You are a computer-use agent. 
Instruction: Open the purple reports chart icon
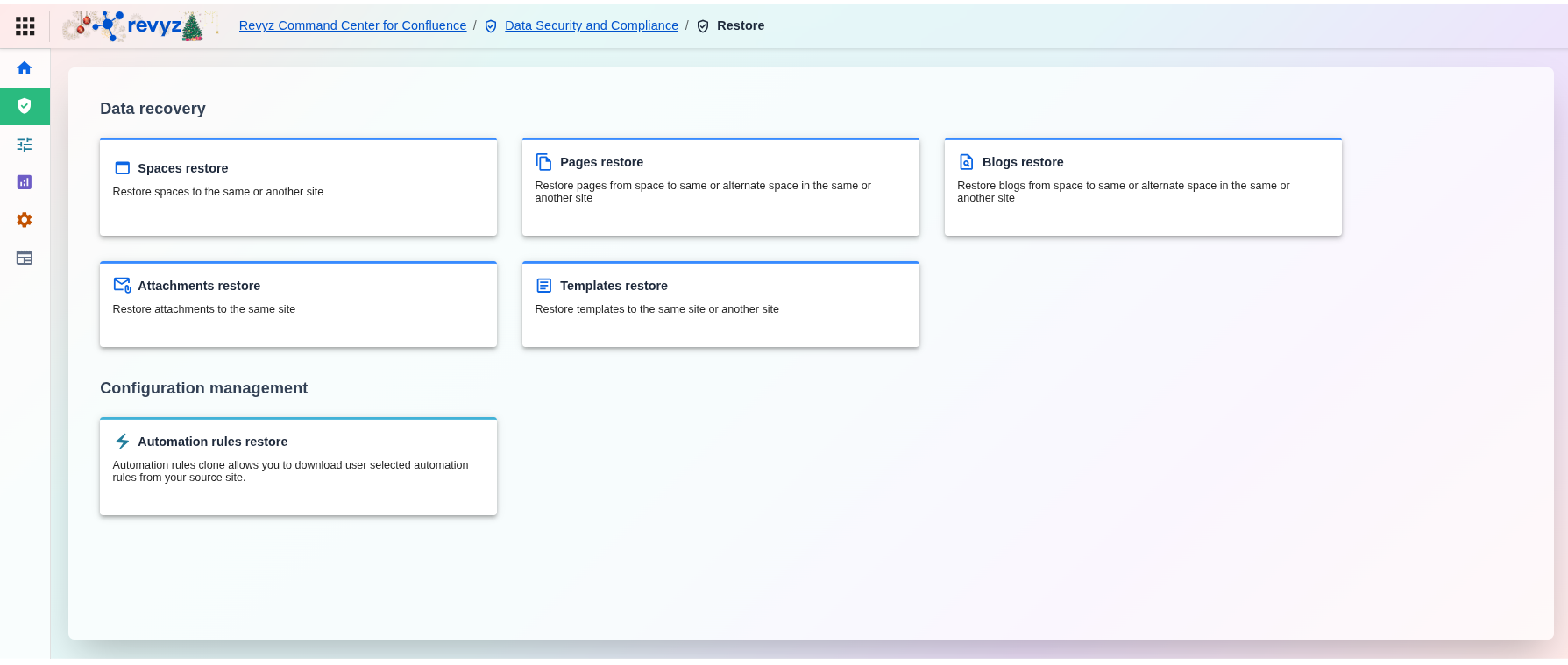click(x=25, y=182)
